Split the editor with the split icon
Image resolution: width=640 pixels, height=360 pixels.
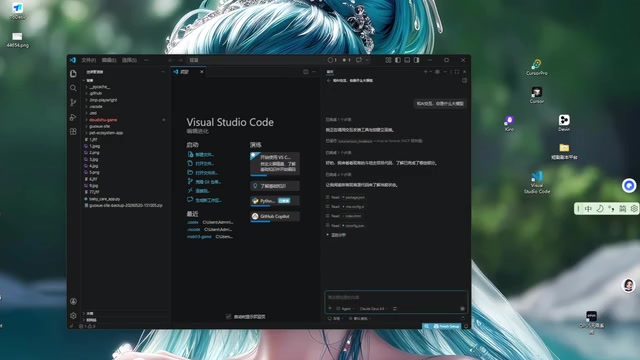click(x=306, y=72)
